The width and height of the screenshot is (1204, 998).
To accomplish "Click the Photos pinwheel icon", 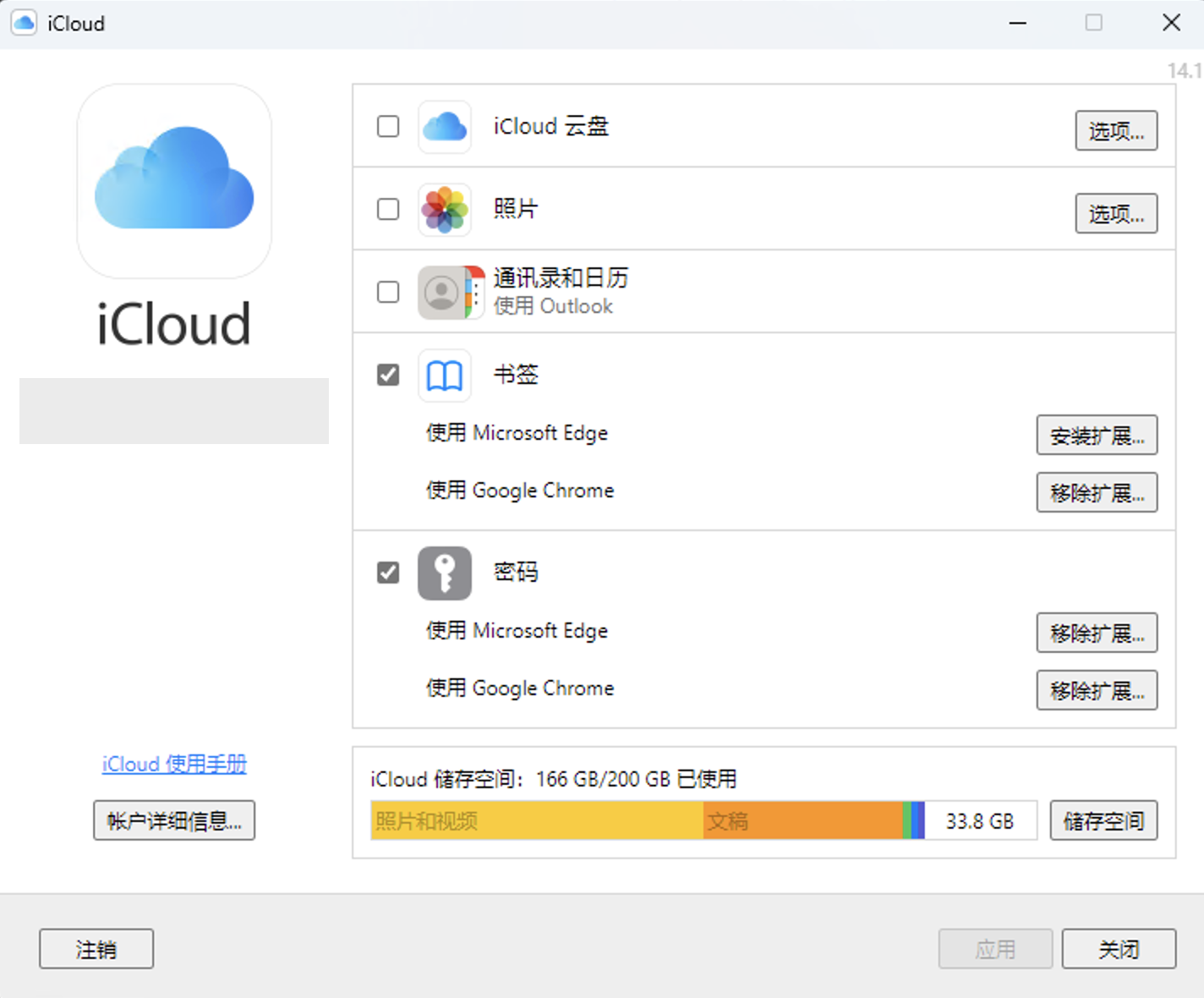I will coord(445,210).
